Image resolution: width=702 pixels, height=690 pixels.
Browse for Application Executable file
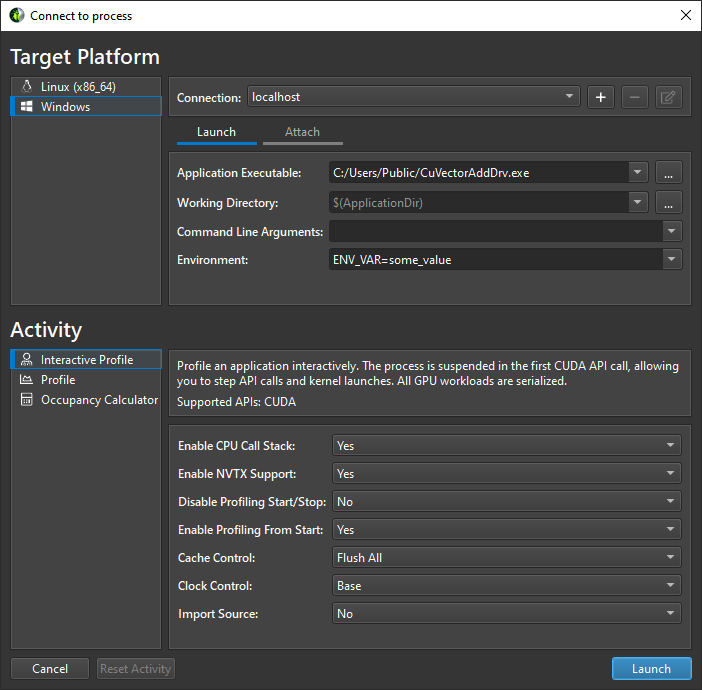pos(668,173)
